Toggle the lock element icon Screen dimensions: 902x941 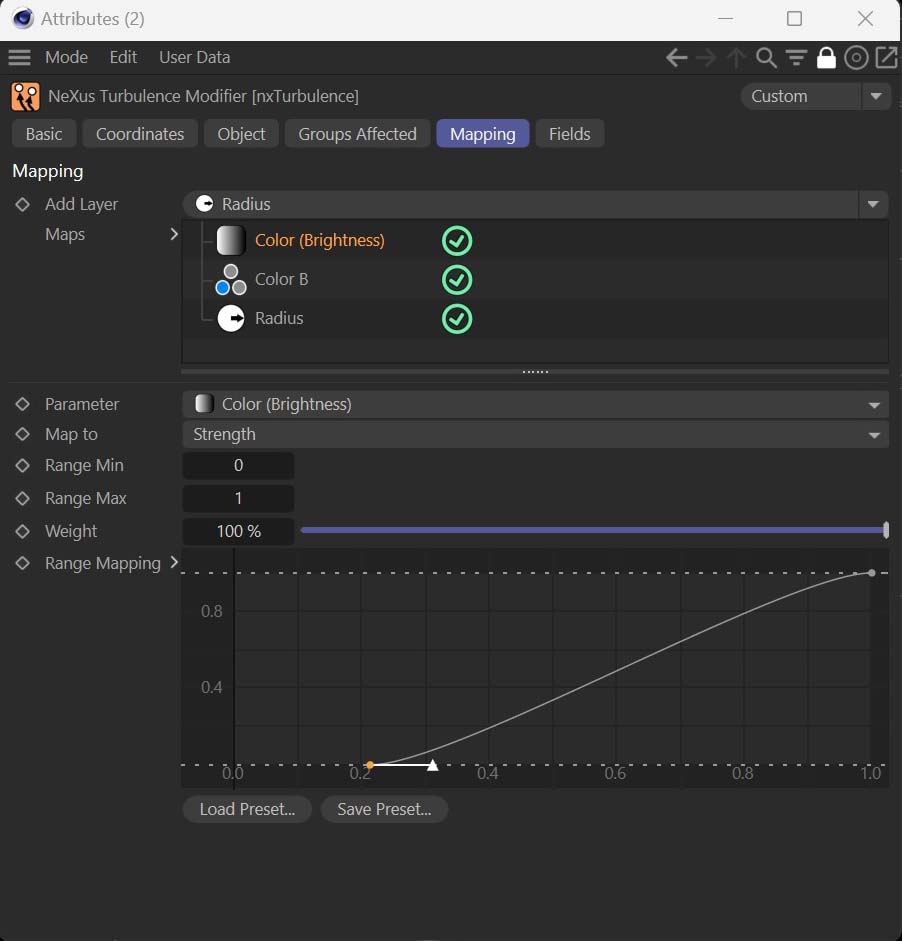click(826, 58)
